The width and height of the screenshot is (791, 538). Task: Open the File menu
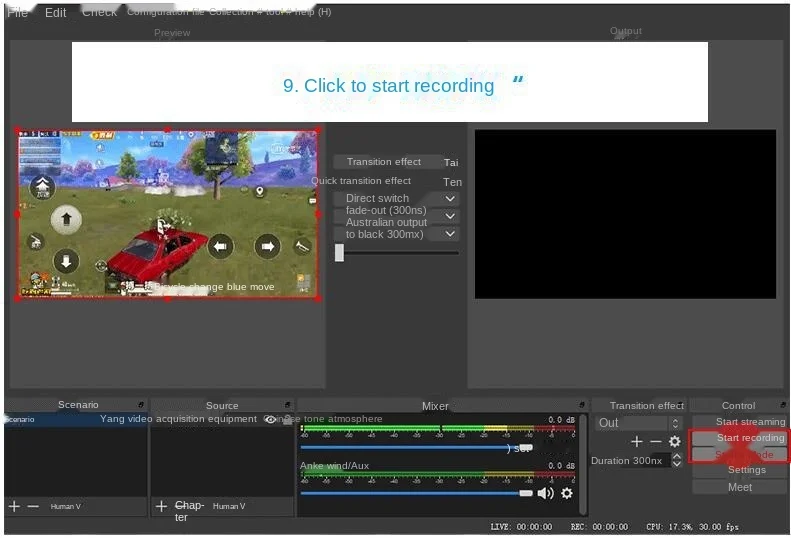[17, 13]
